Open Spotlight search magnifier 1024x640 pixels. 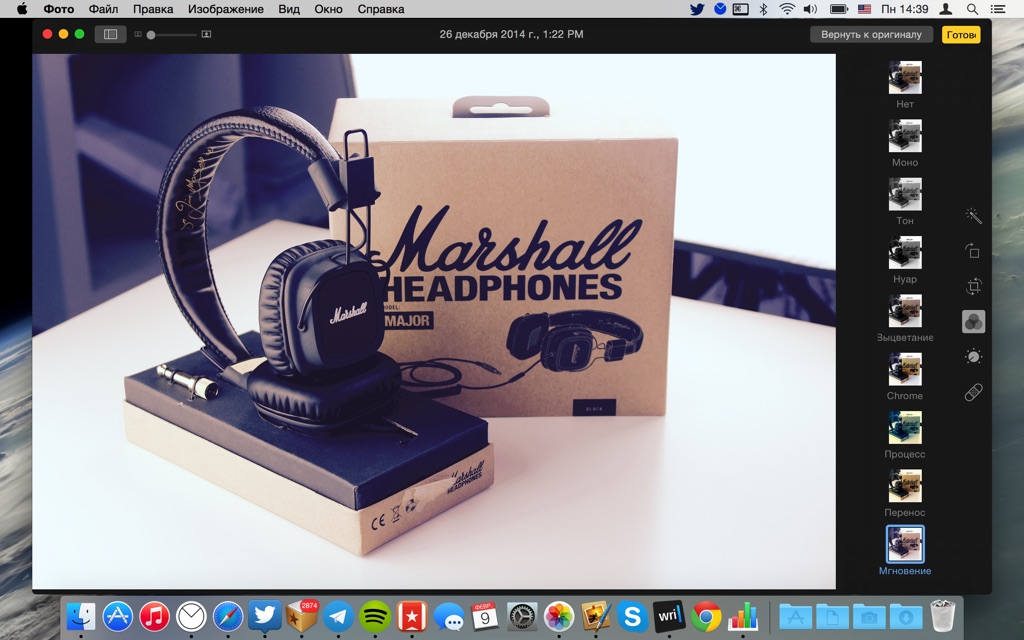coord(972,9)
